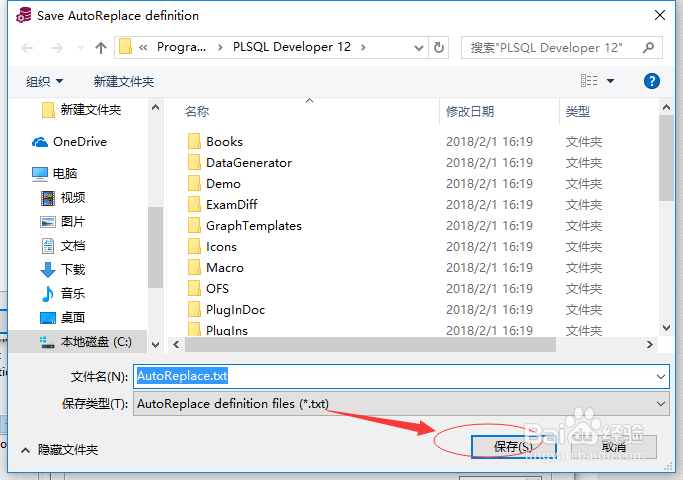Refresh the PLSQL Developer 12 folder

pos(439,47)
